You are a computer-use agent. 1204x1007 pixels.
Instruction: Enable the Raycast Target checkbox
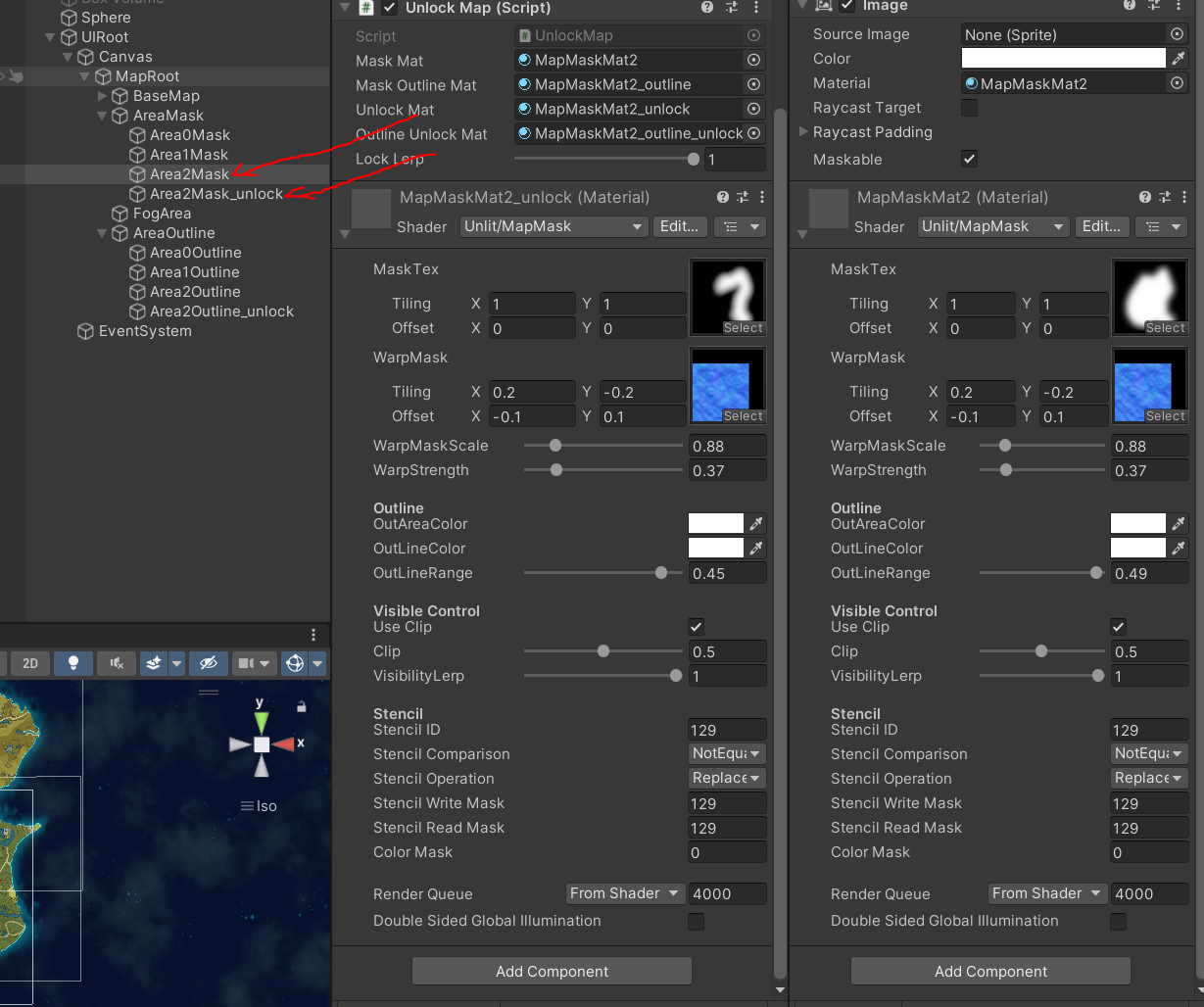point(969,108)
